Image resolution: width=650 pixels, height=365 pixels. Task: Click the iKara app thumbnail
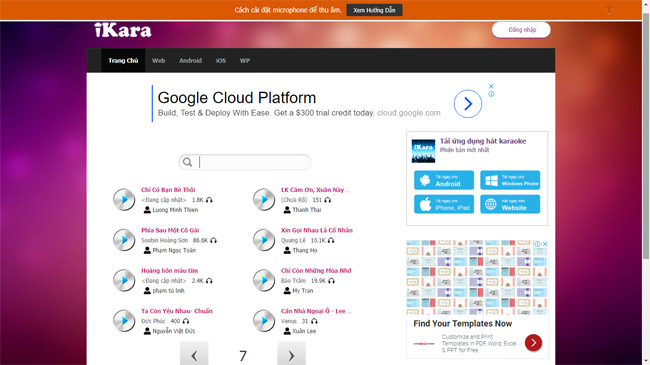(x=423, y=151)
